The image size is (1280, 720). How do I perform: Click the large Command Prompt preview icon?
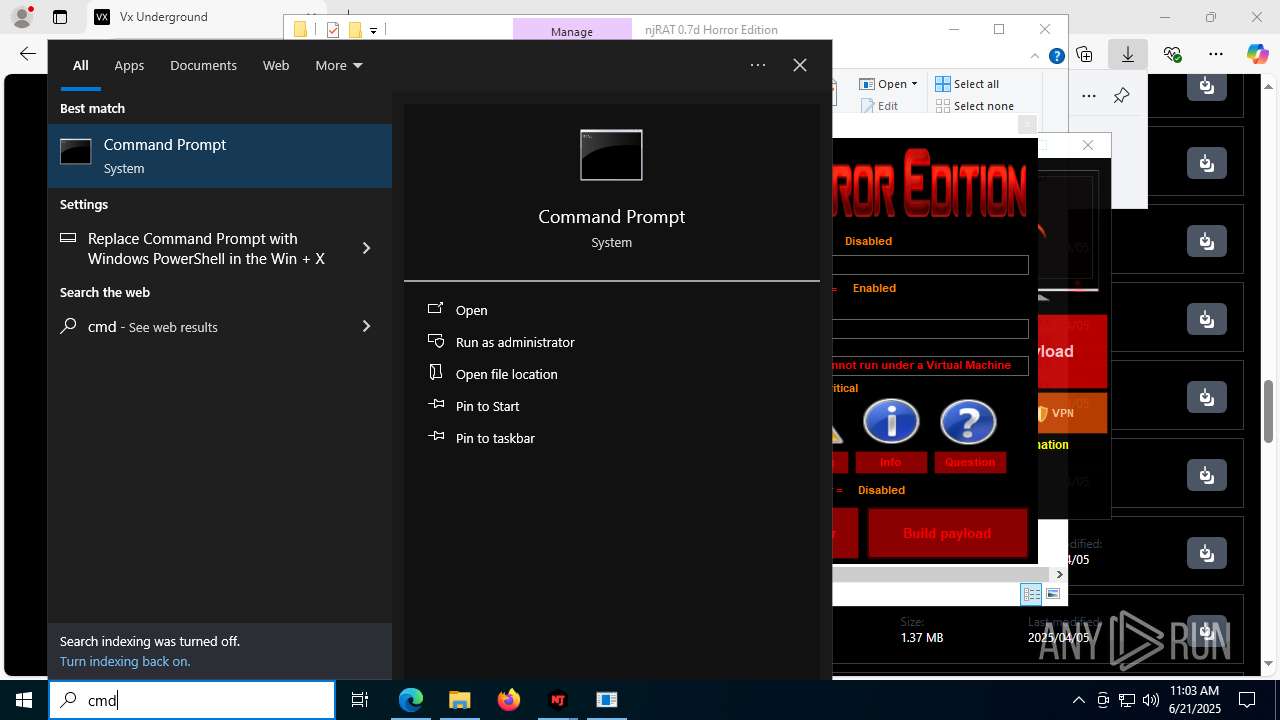coord(611,155)
